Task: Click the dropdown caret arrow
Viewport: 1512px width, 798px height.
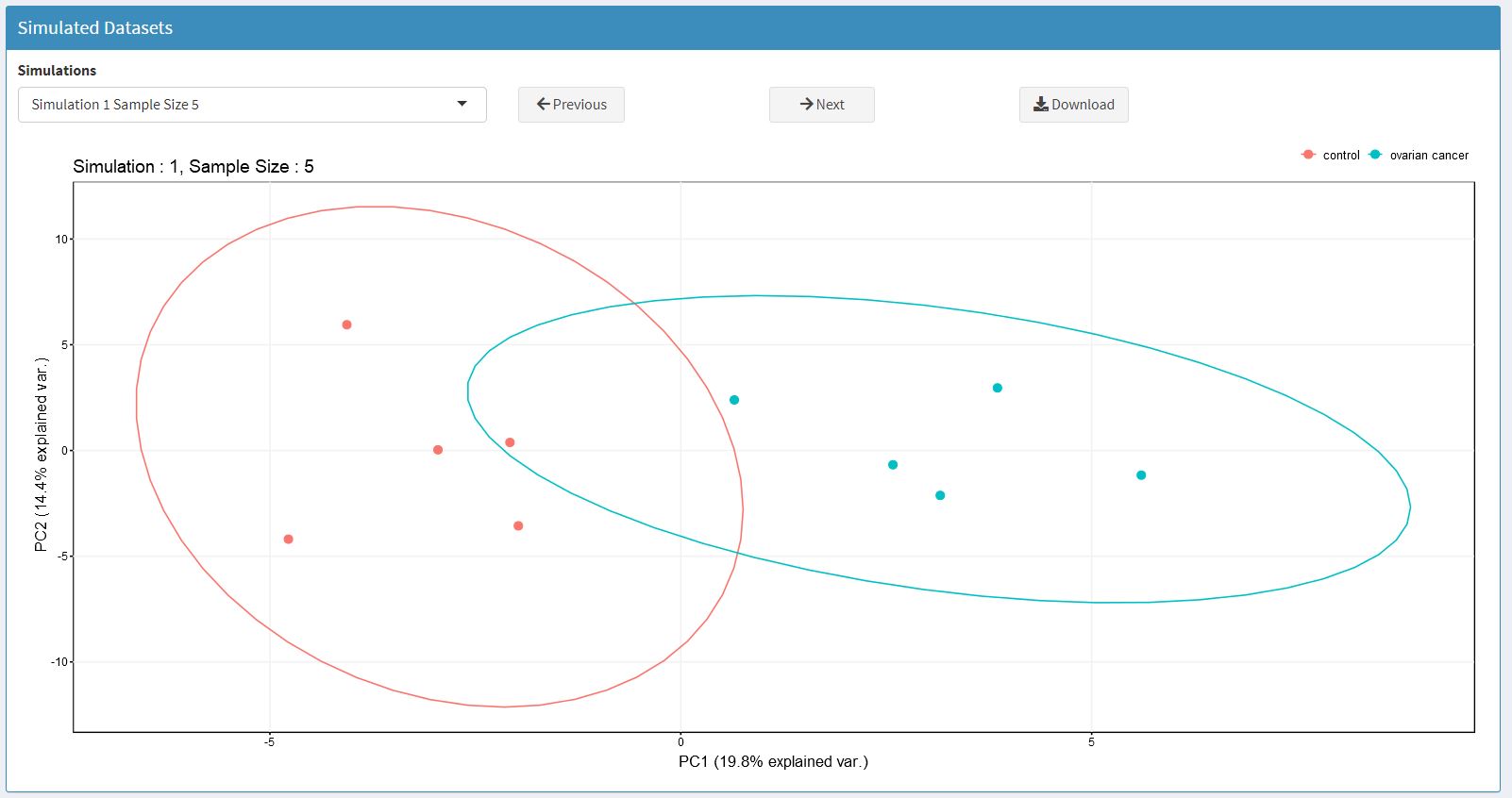Action: click(462, 104)
